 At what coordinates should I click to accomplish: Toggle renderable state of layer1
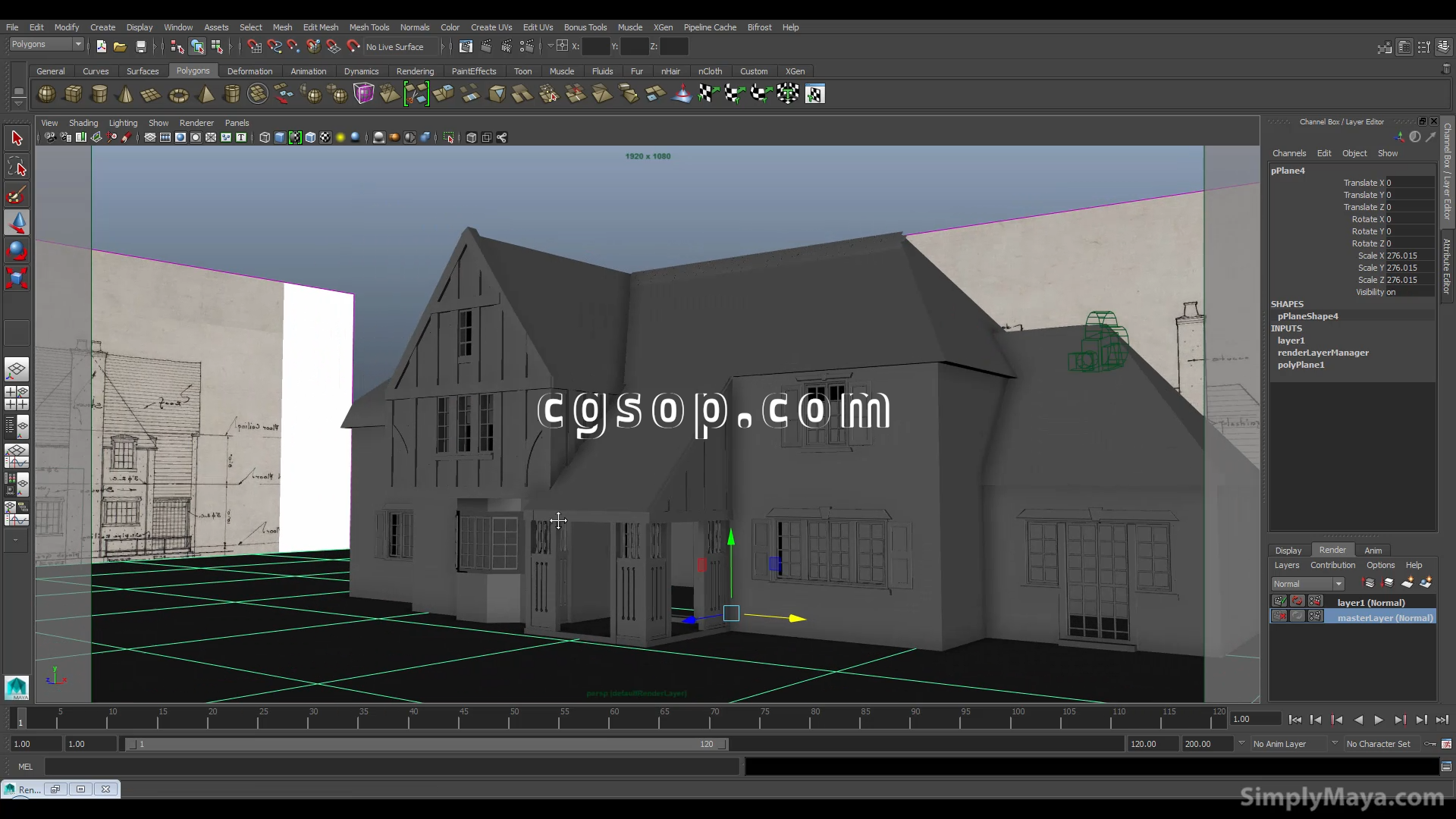(1280, 601)
